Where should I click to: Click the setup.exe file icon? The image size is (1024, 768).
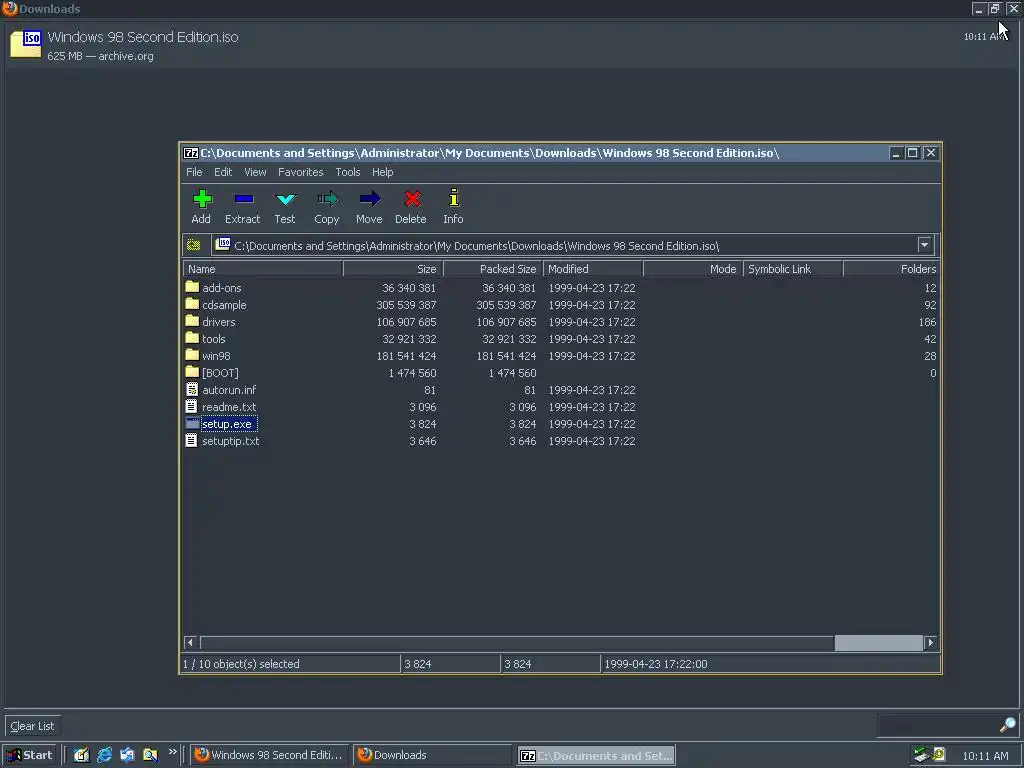click(x=192, y=423)
